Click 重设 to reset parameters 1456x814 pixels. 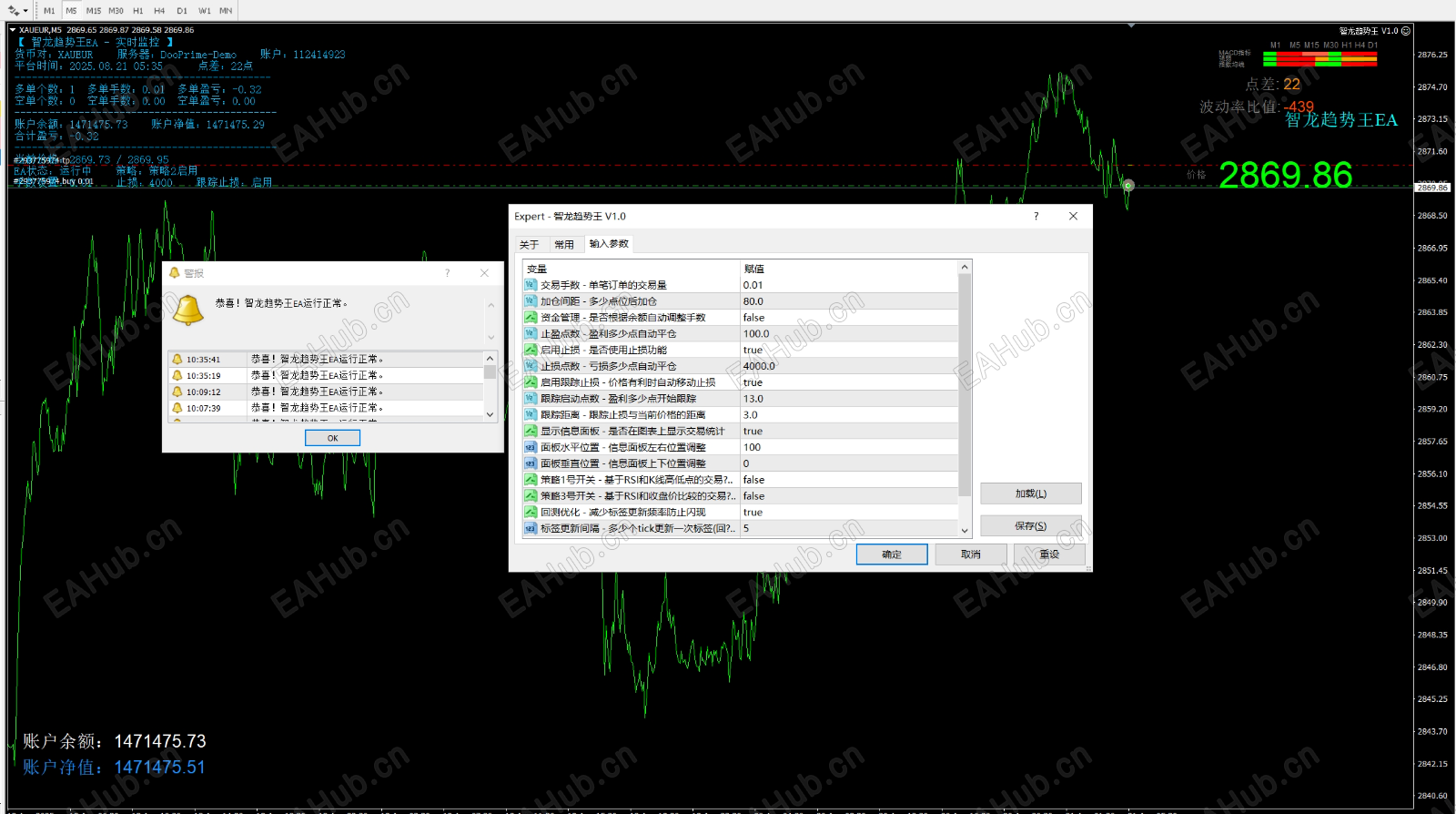(1049, 555)
